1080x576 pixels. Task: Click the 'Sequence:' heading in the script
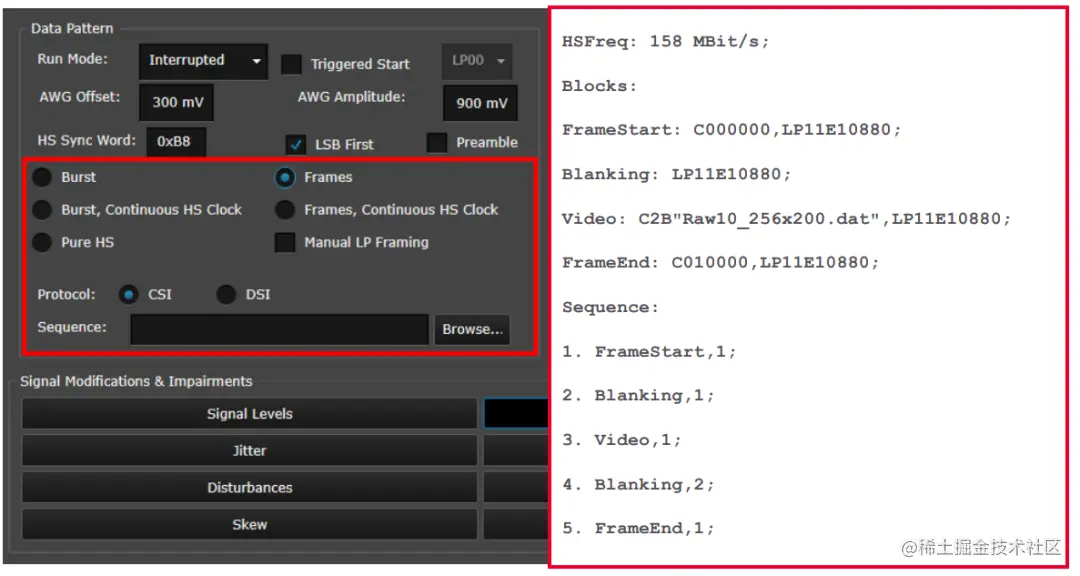(610, 307)
